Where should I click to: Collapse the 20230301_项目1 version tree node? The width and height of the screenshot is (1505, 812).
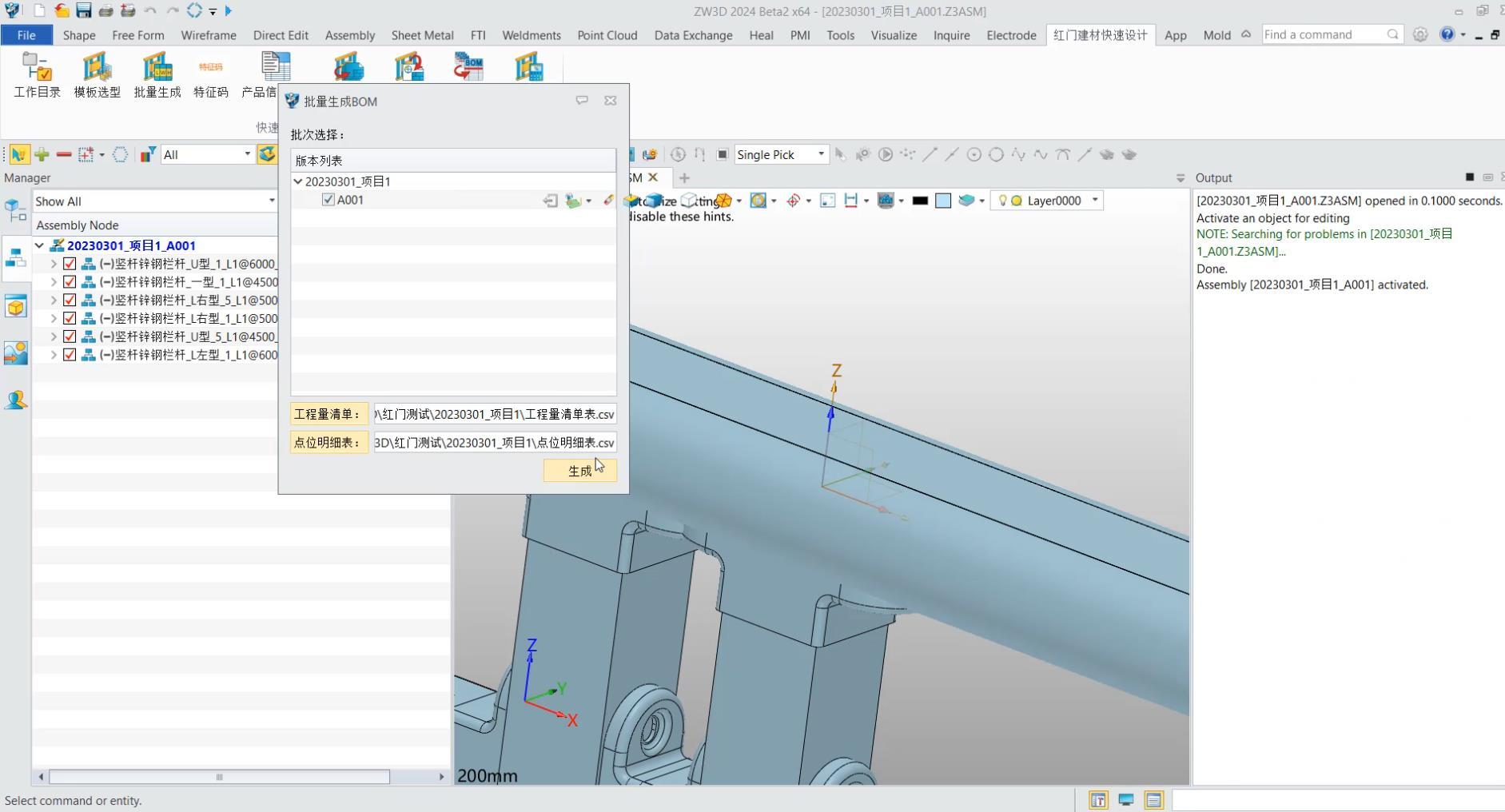click(x=298, y=181)
